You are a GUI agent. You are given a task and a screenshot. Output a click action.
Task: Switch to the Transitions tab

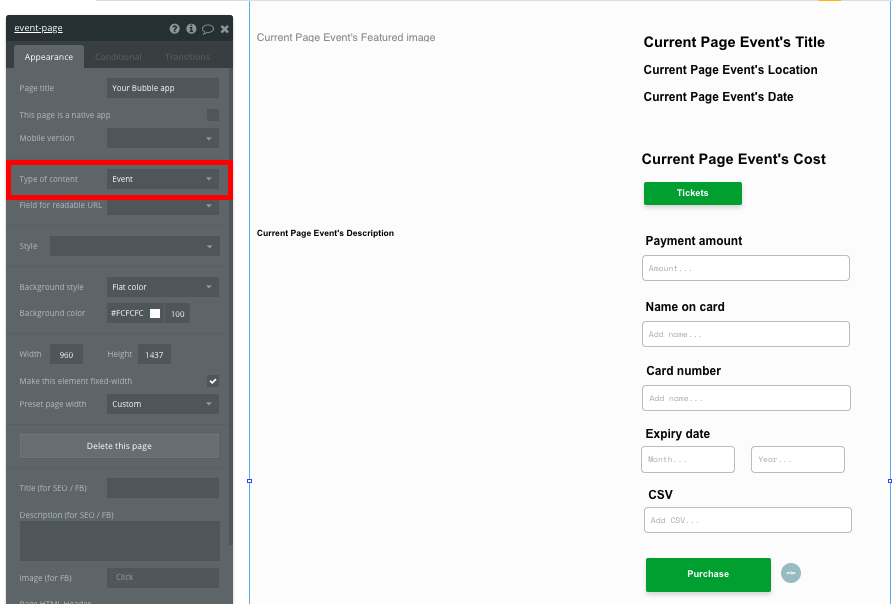[187, 57]
